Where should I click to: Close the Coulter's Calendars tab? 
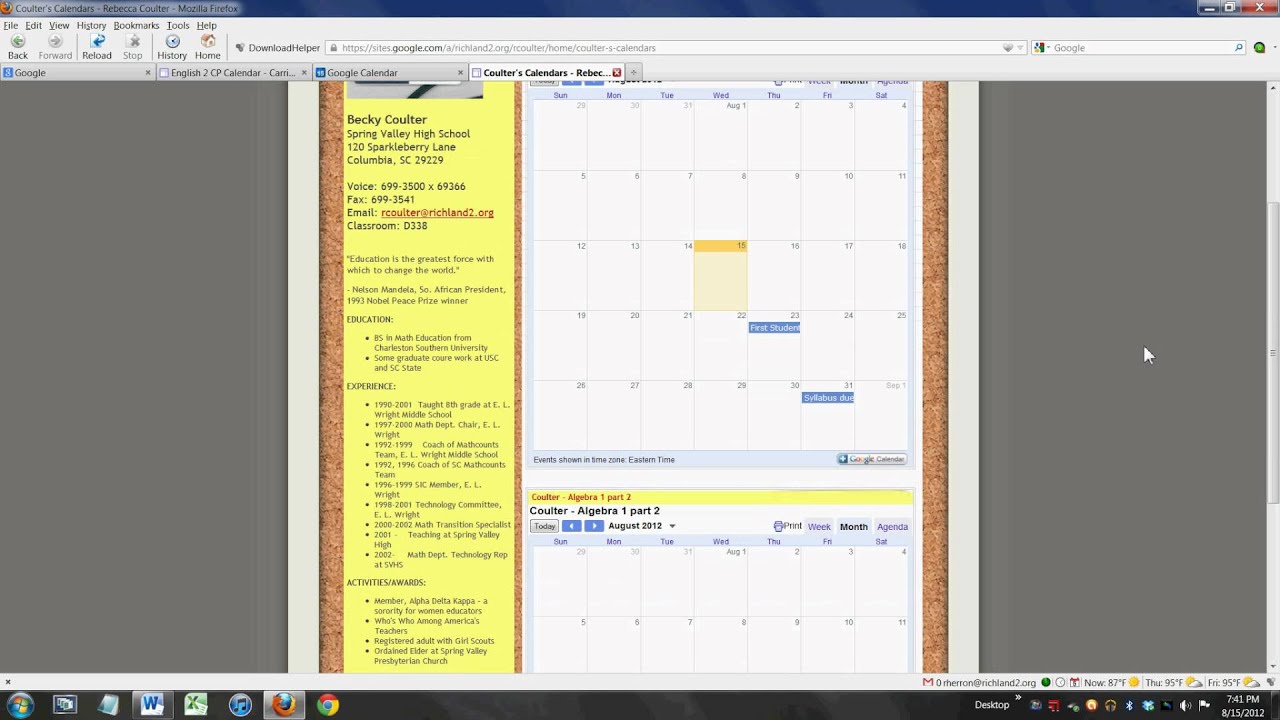pyautogui.click(x=617, y=73)
